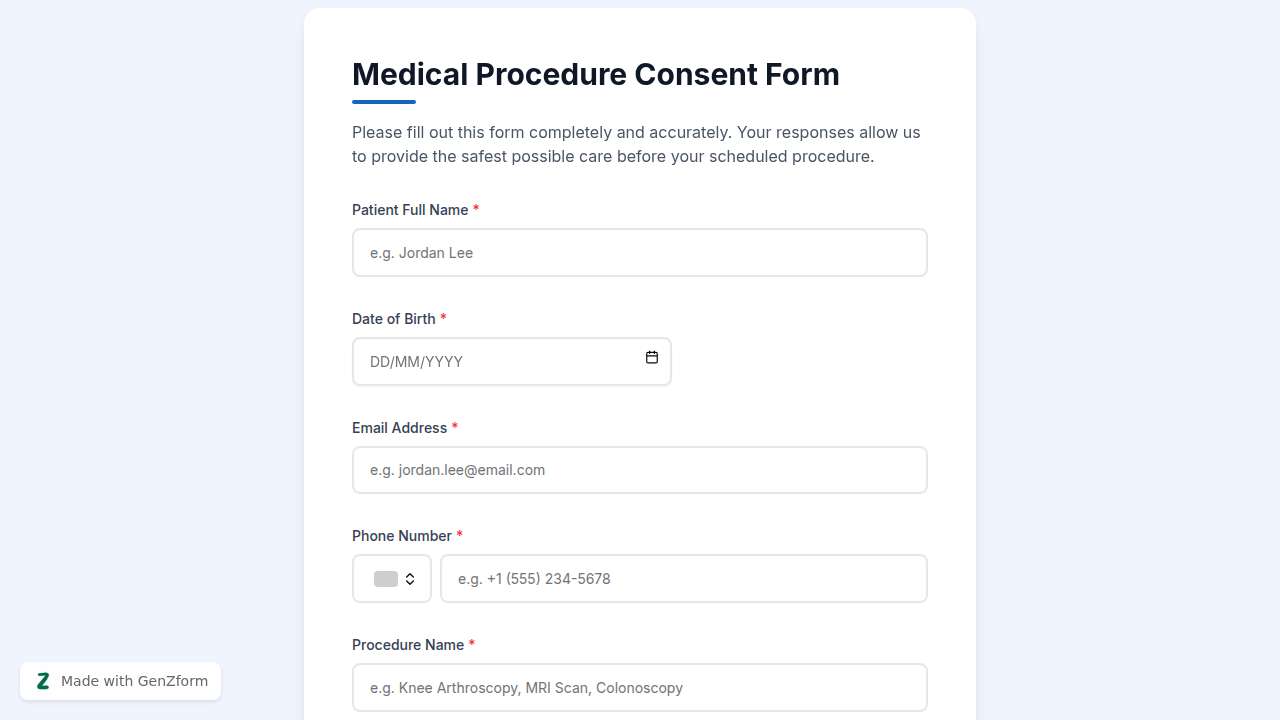Click the red asterisk beside Procedure Name
The height and width of the screenshot is (720, 1280).
click(x=472, y=644)
